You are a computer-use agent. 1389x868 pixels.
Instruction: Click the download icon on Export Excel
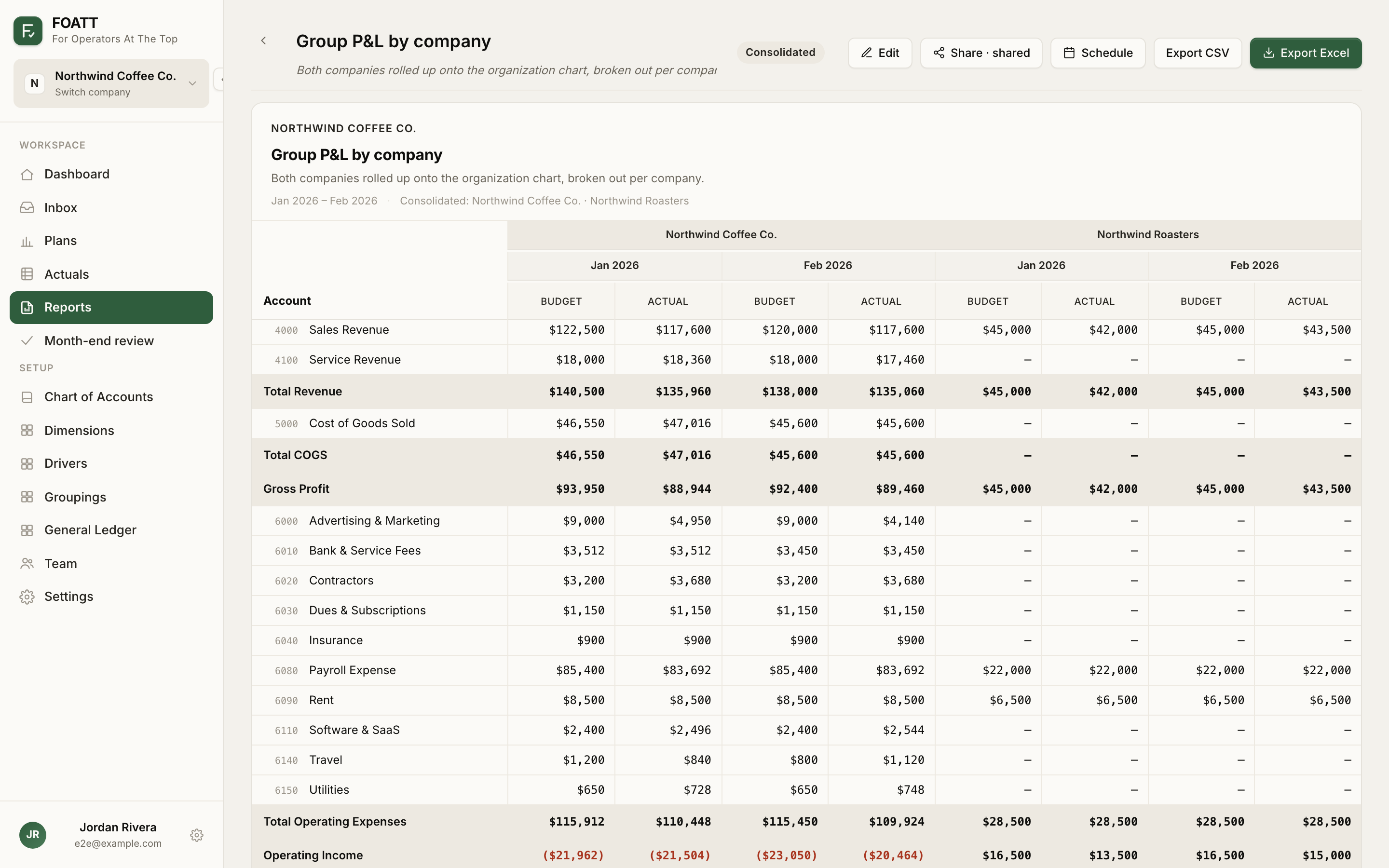tap(1269, 53)
